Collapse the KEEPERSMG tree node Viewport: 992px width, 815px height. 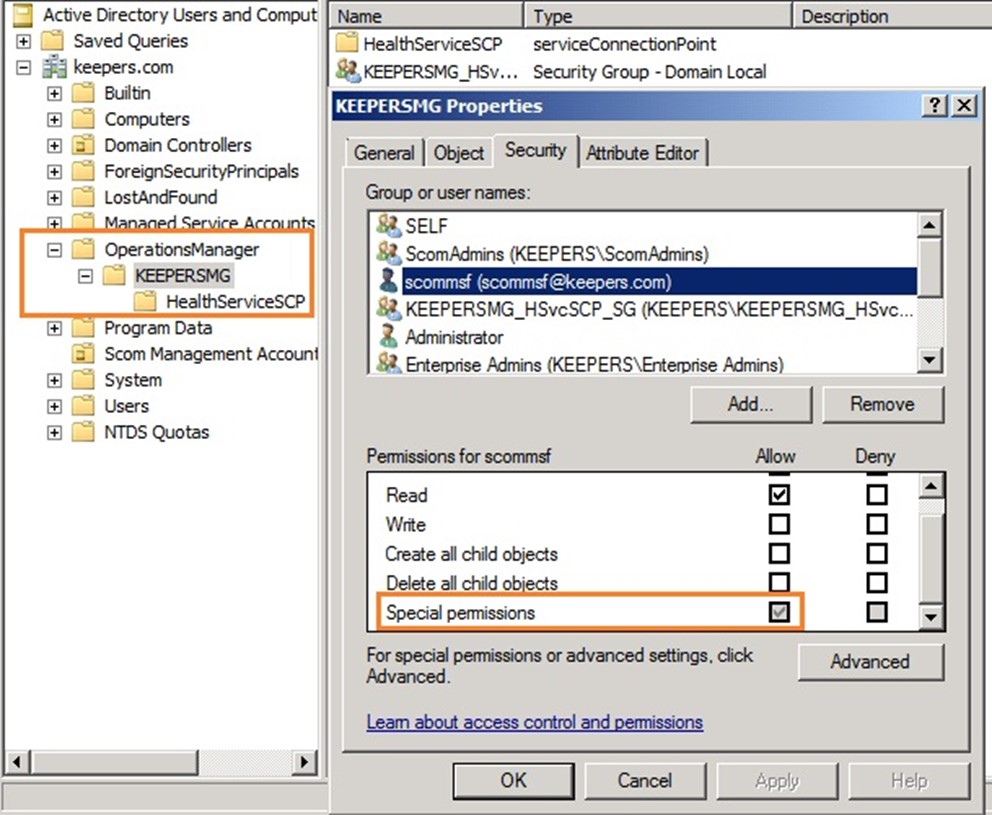[x=85, y=275]
